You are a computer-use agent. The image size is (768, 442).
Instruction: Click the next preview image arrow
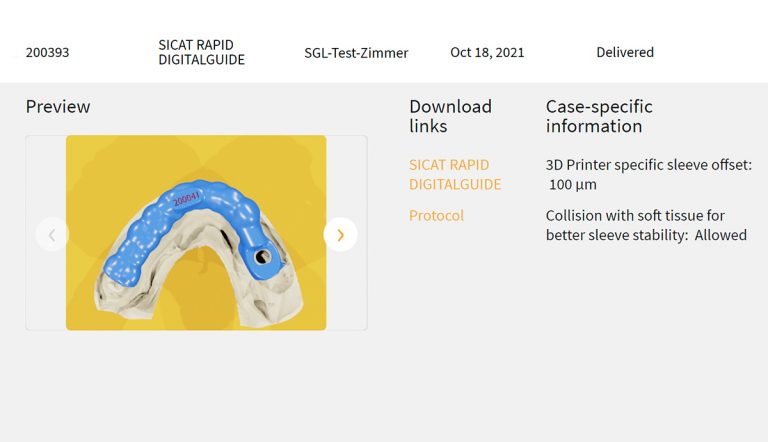pos(340,235)
